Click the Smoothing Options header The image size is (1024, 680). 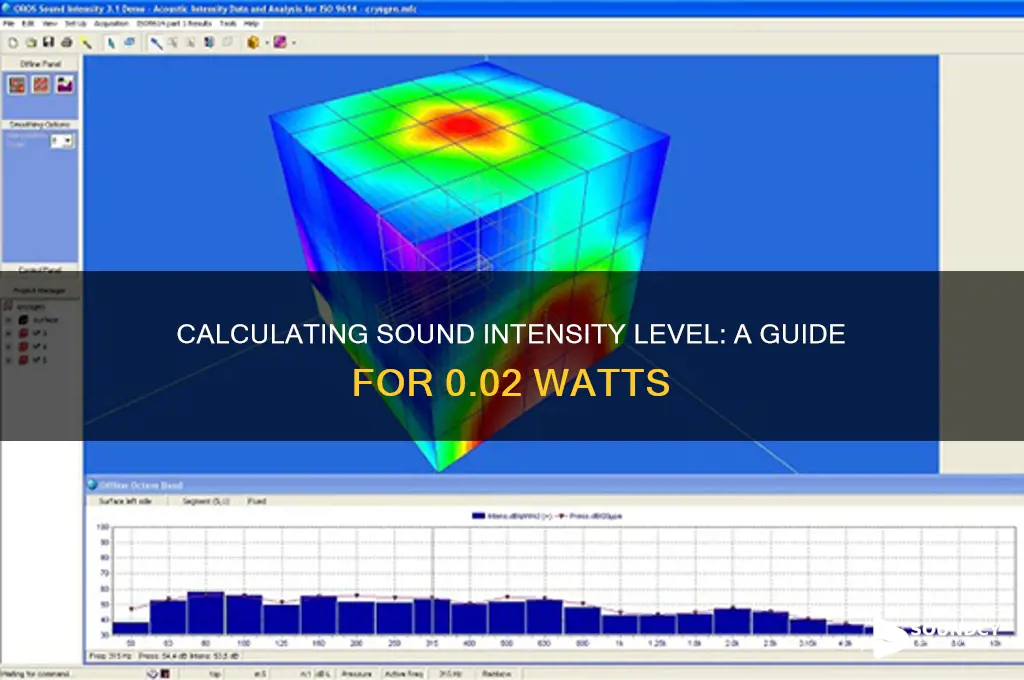click(40, 124)
